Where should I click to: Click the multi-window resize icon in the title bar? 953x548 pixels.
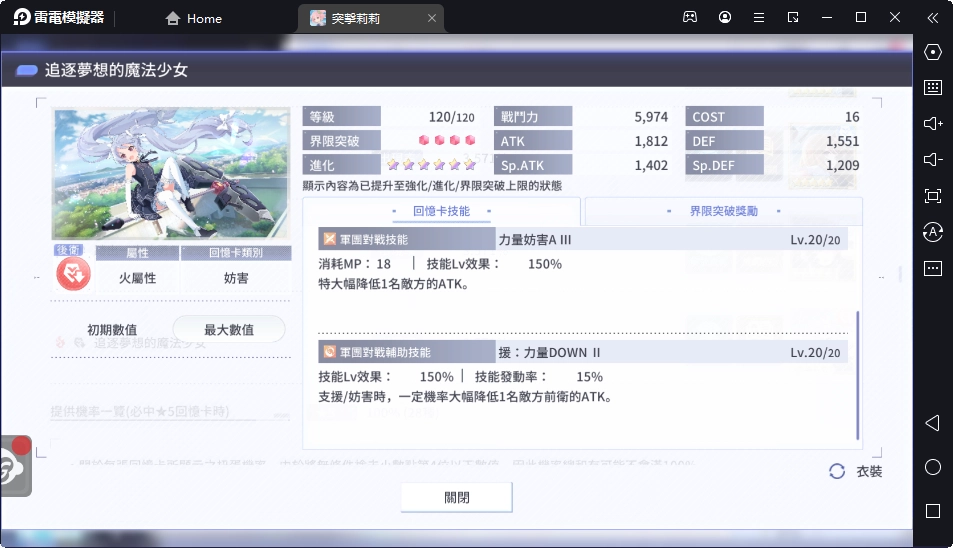793,17
